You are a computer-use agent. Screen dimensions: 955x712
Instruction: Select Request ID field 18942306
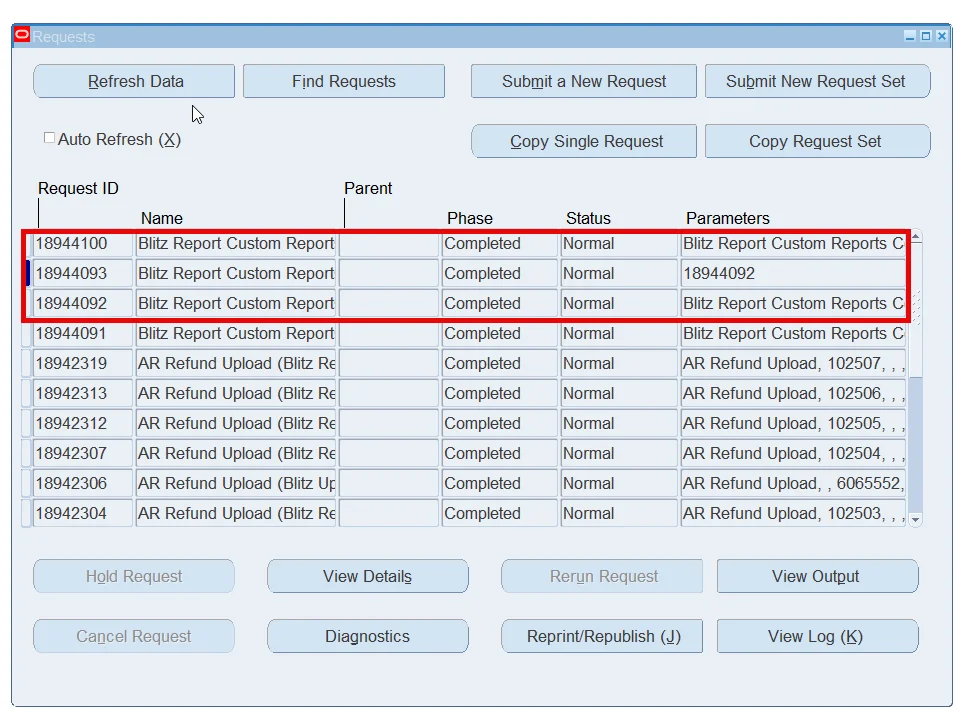click(83, 484)
